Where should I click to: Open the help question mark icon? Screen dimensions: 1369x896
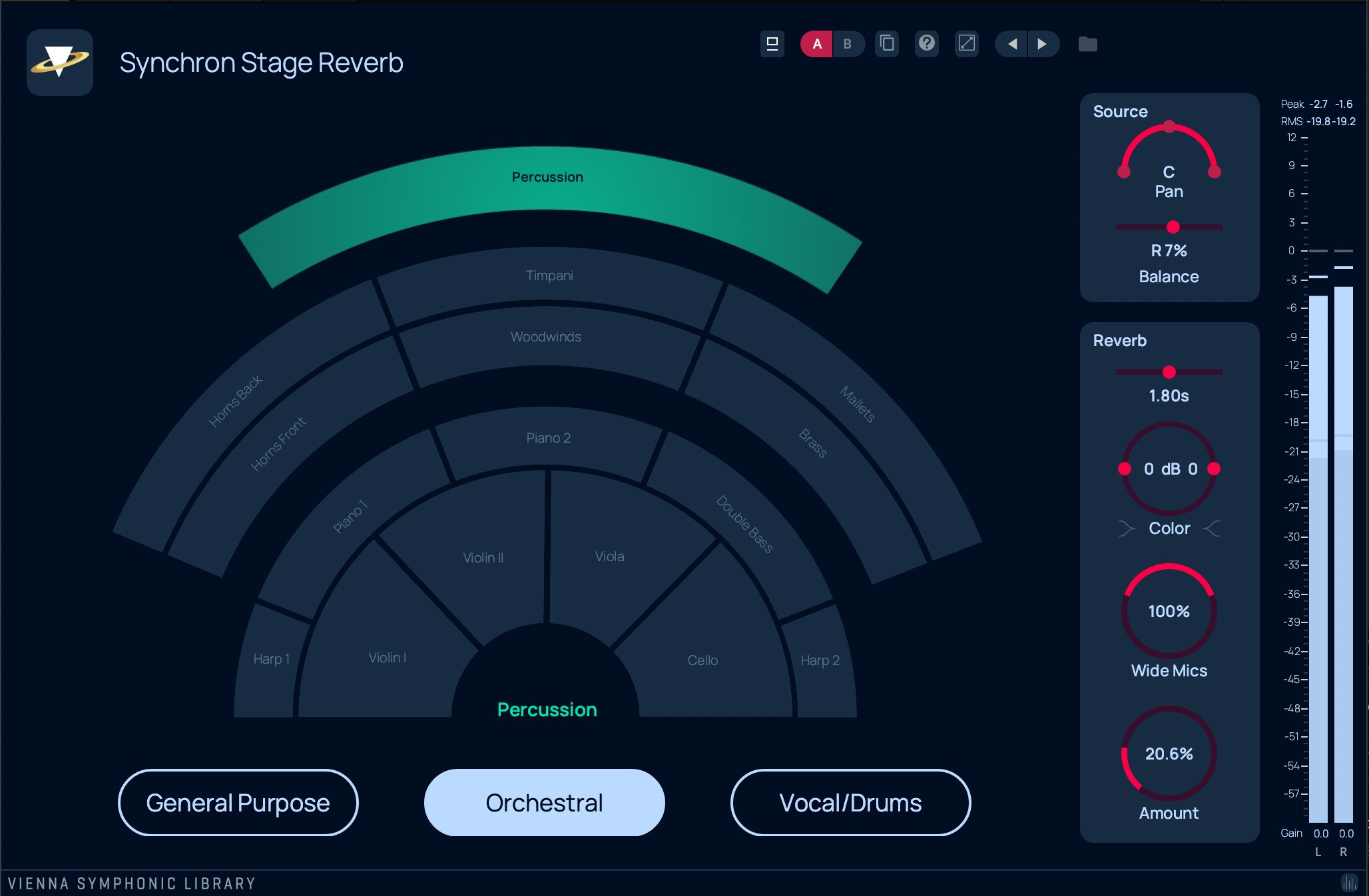pyautogui.click(x=927, y=44)
